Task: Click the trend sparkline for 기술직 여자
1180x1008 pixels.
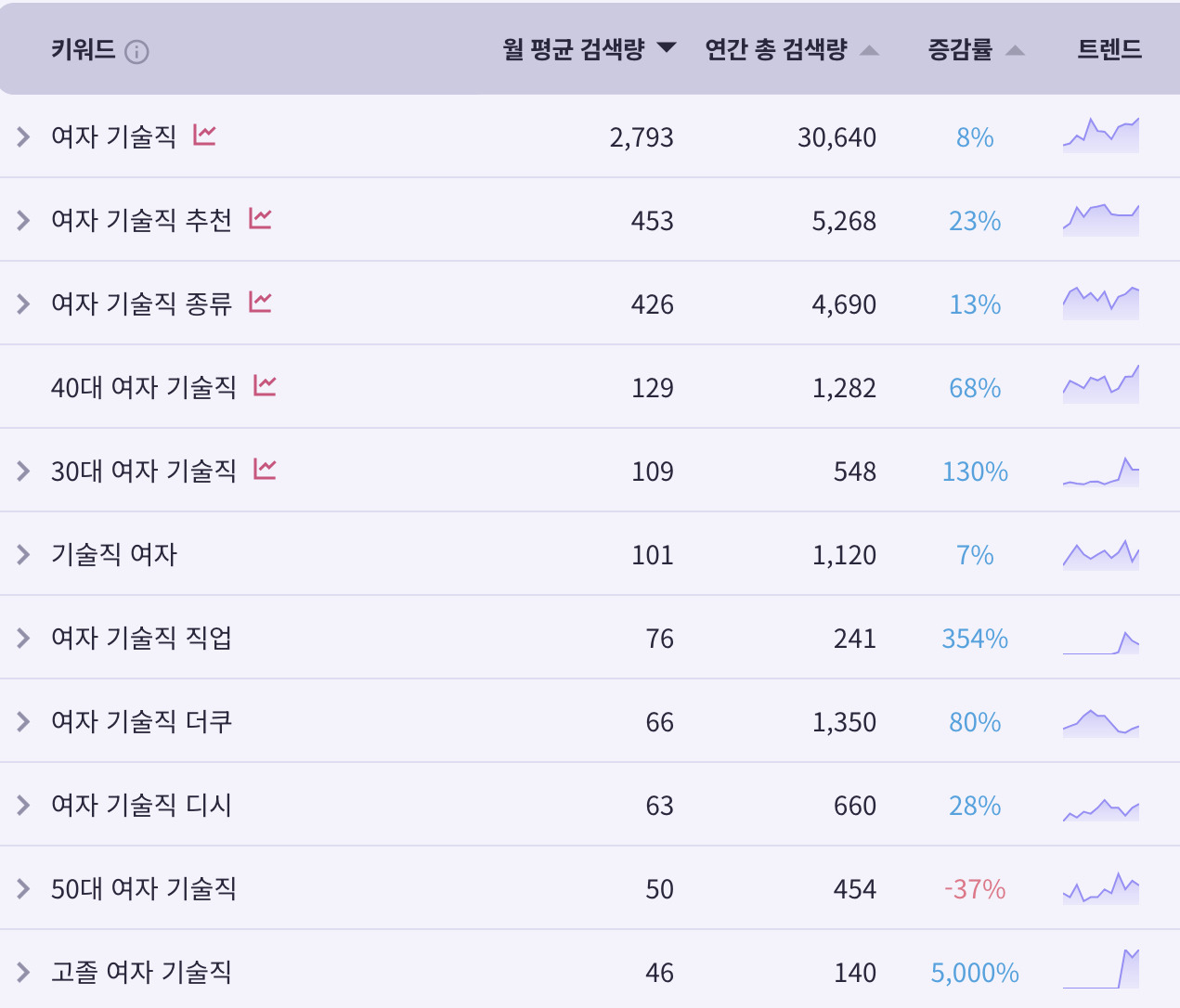Action: coord(1100,553)
